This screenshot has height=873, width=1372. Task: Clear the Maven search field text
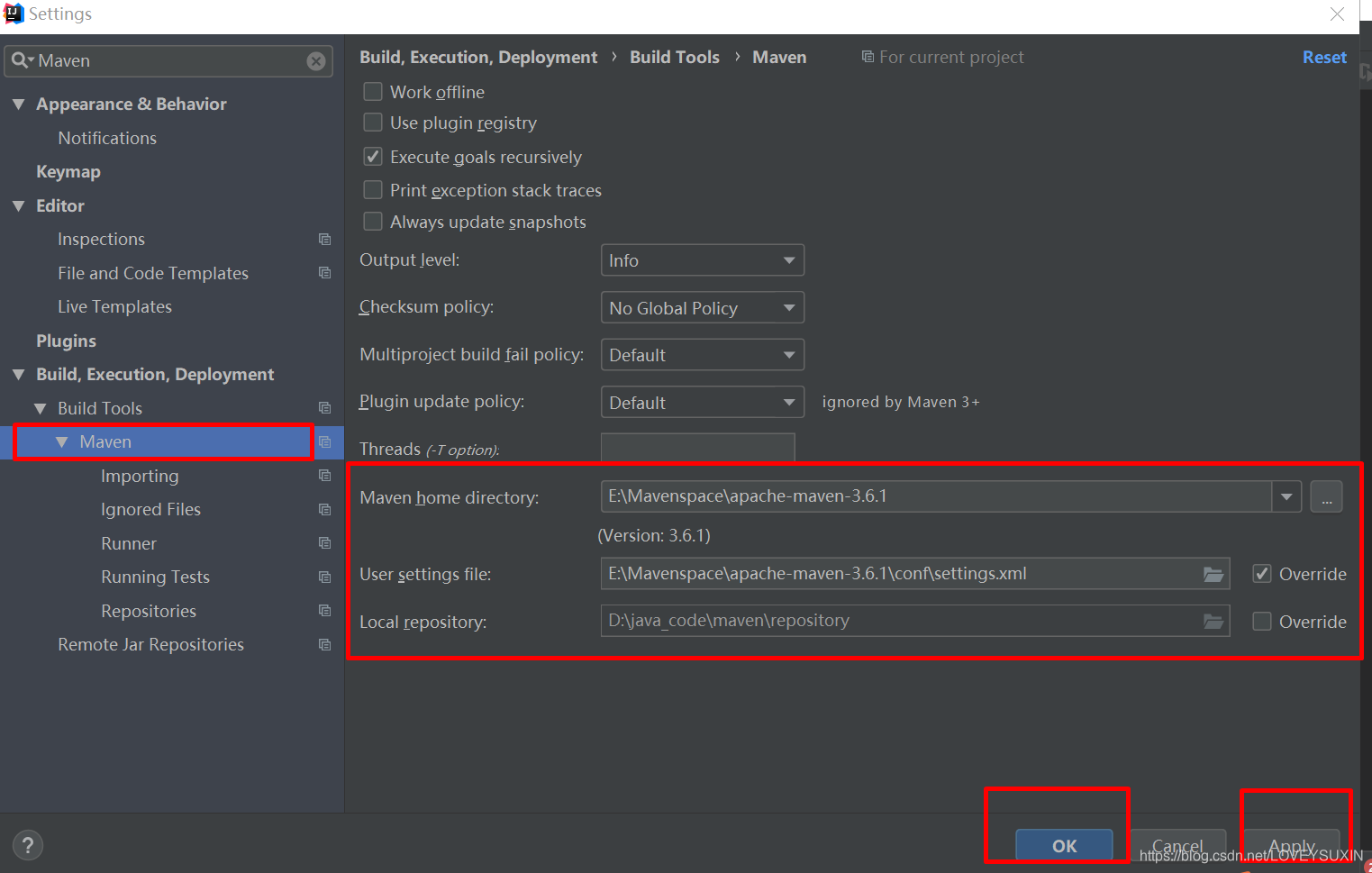coord(316,61)
